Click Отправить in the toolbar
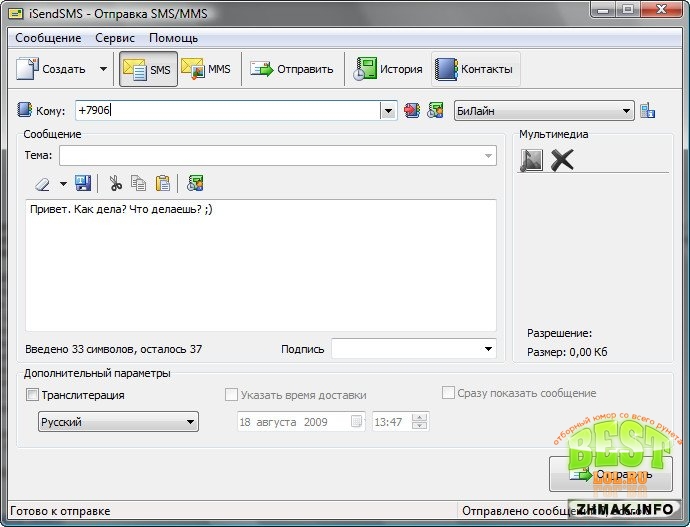This screenshot has height=527, width=690. [x=292, y=69]
